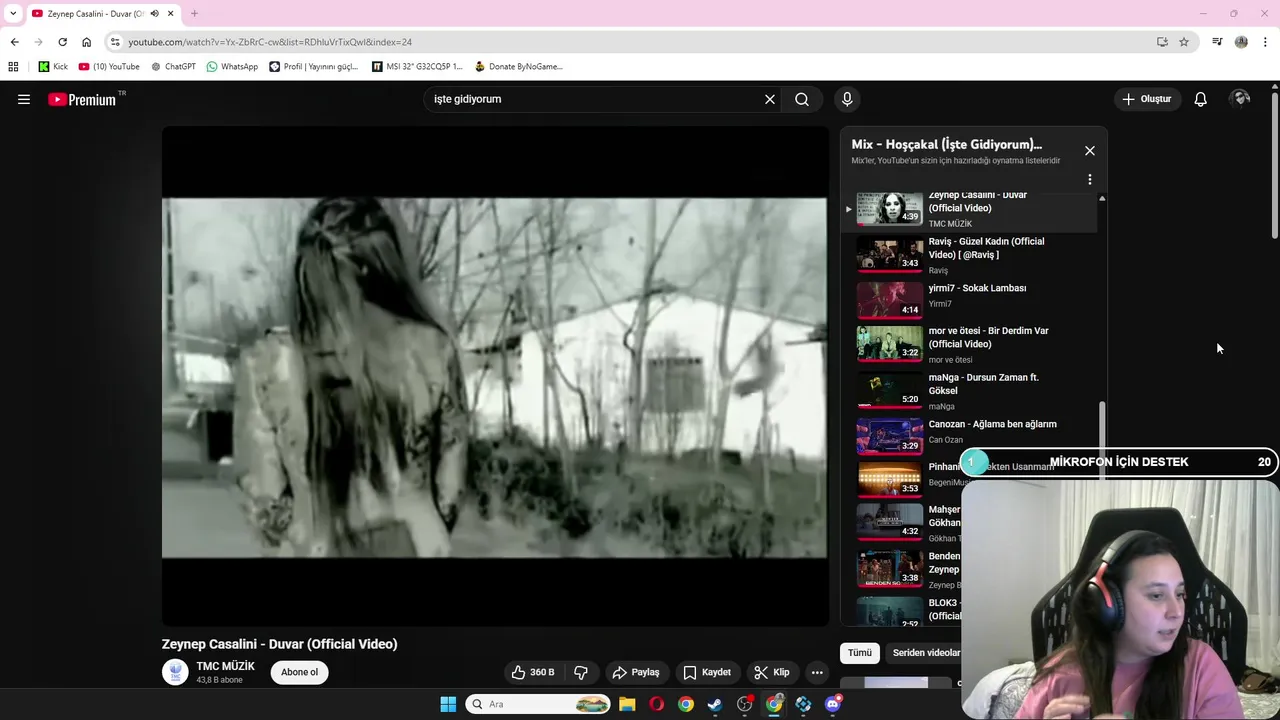Expand tab search dropdown arrow
1280x720 pixels.
pos(12,14)
